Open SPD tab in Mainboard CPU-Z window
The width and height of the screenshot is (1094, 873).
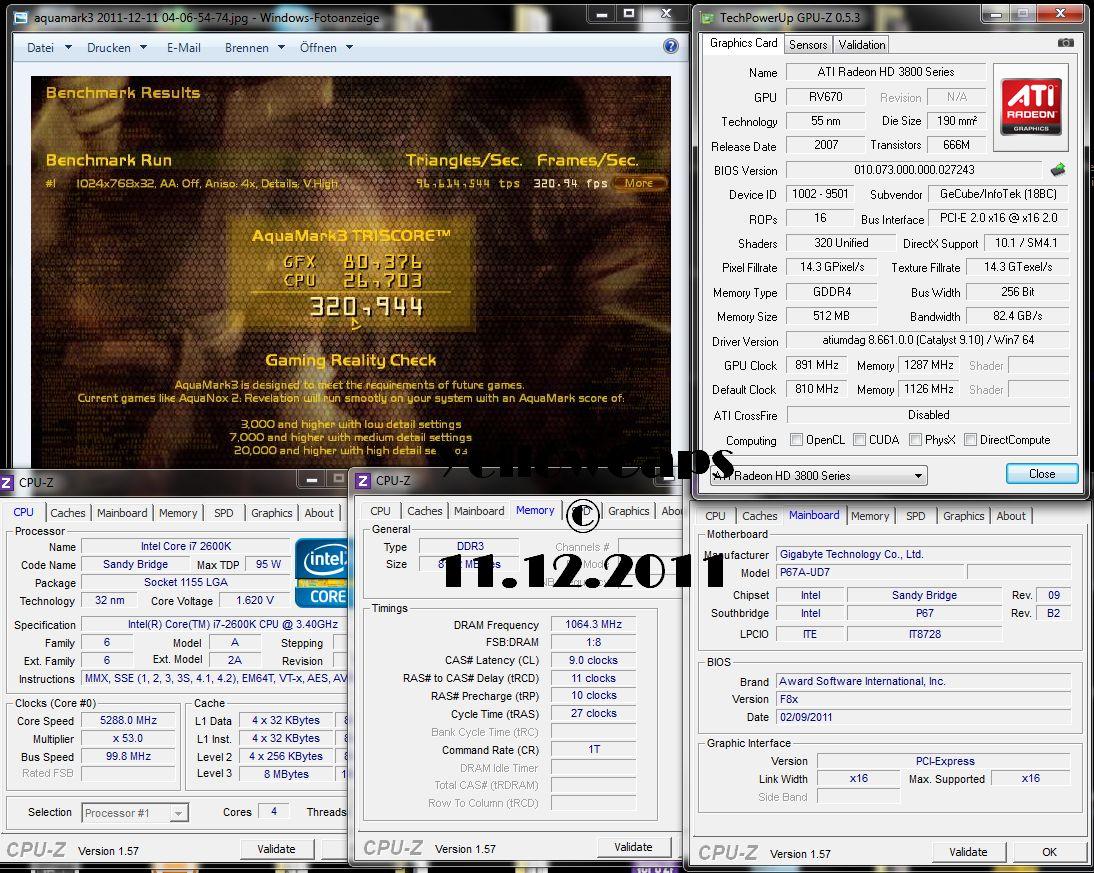[x=915, y=516]
